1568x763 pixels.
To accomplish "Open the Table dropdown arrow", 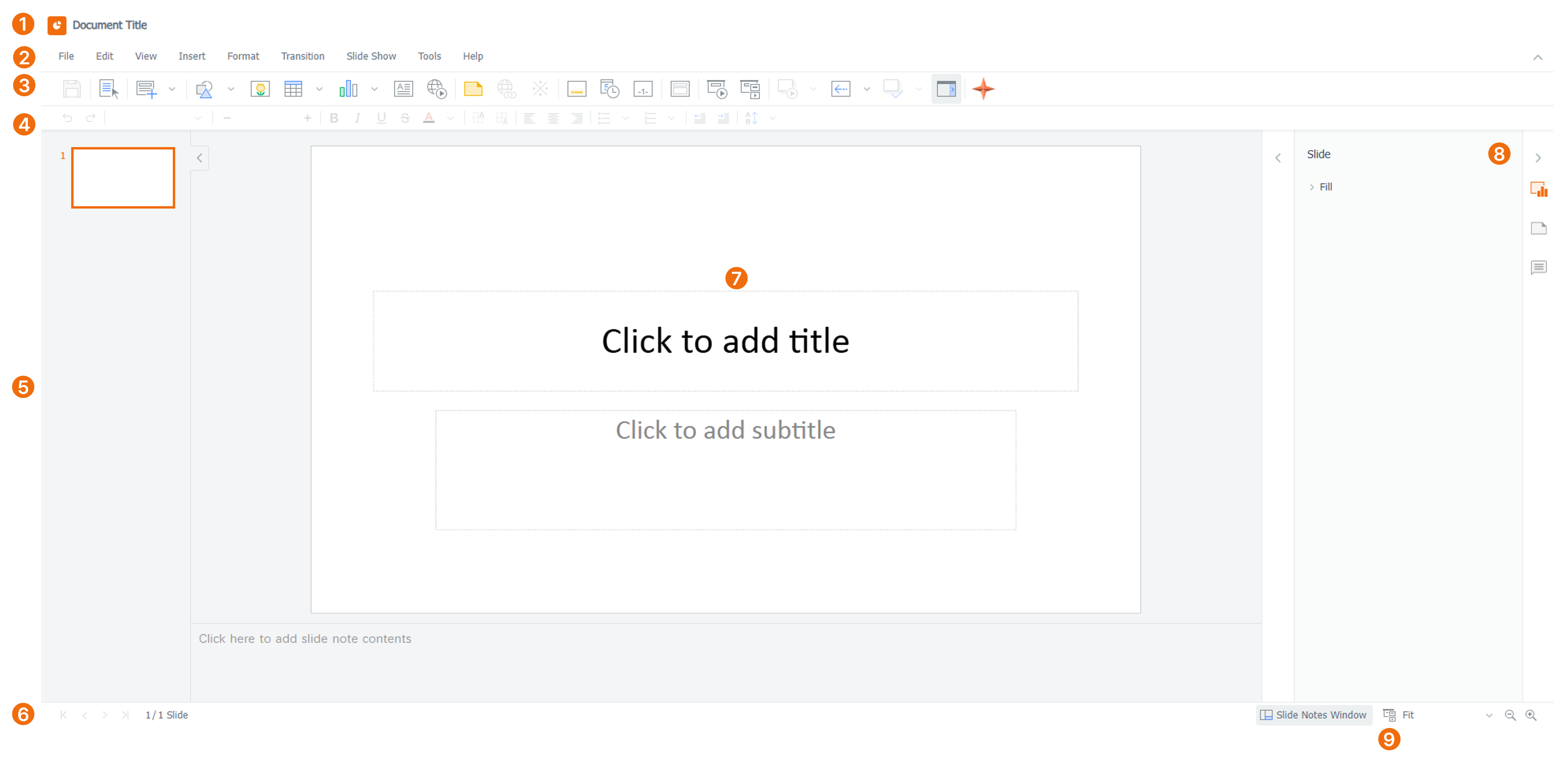I will pyautogui.click(x=319, y=89).
